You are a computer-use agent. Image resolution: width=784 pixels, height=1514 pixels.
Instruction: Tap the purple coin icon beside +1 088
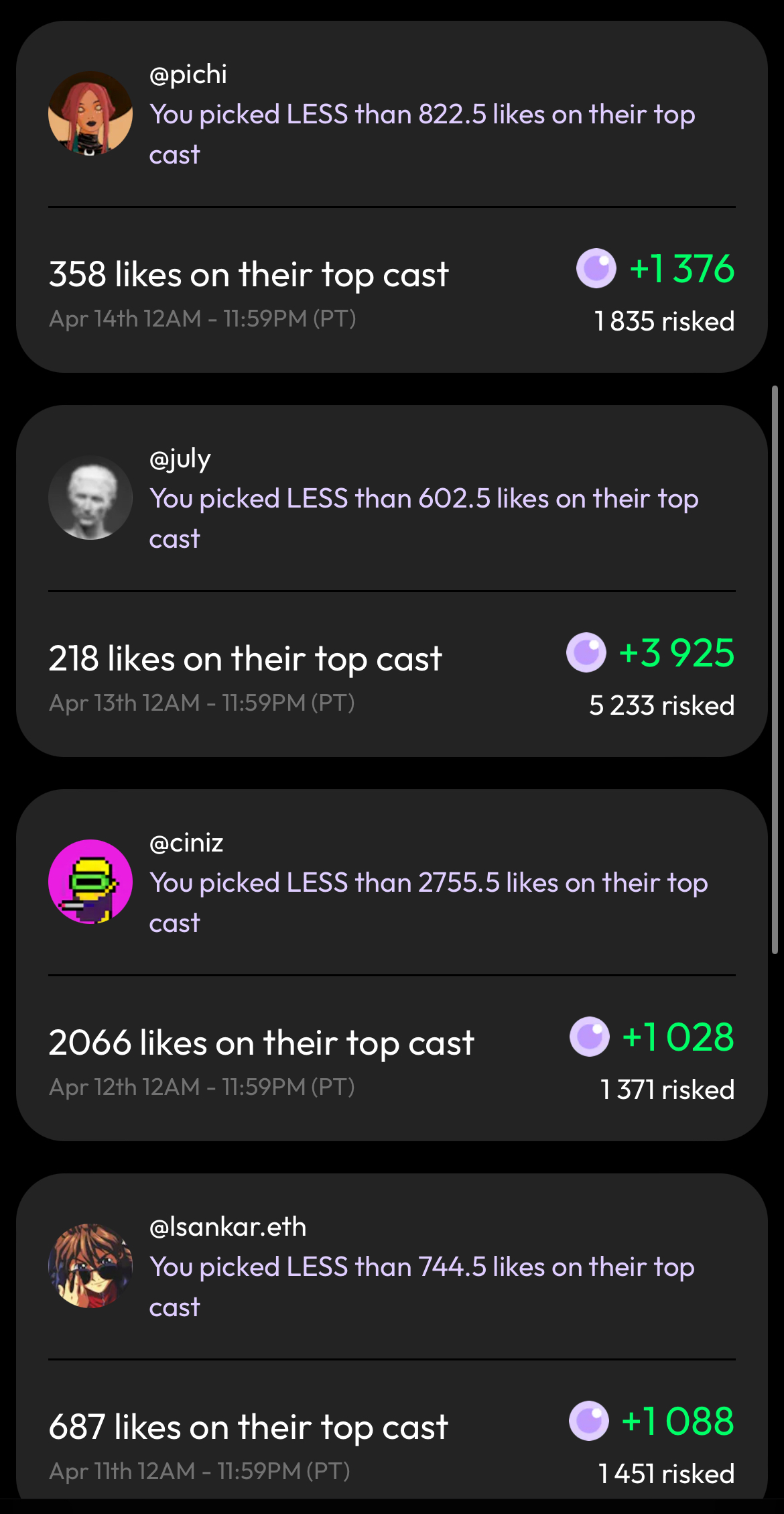589,1421
